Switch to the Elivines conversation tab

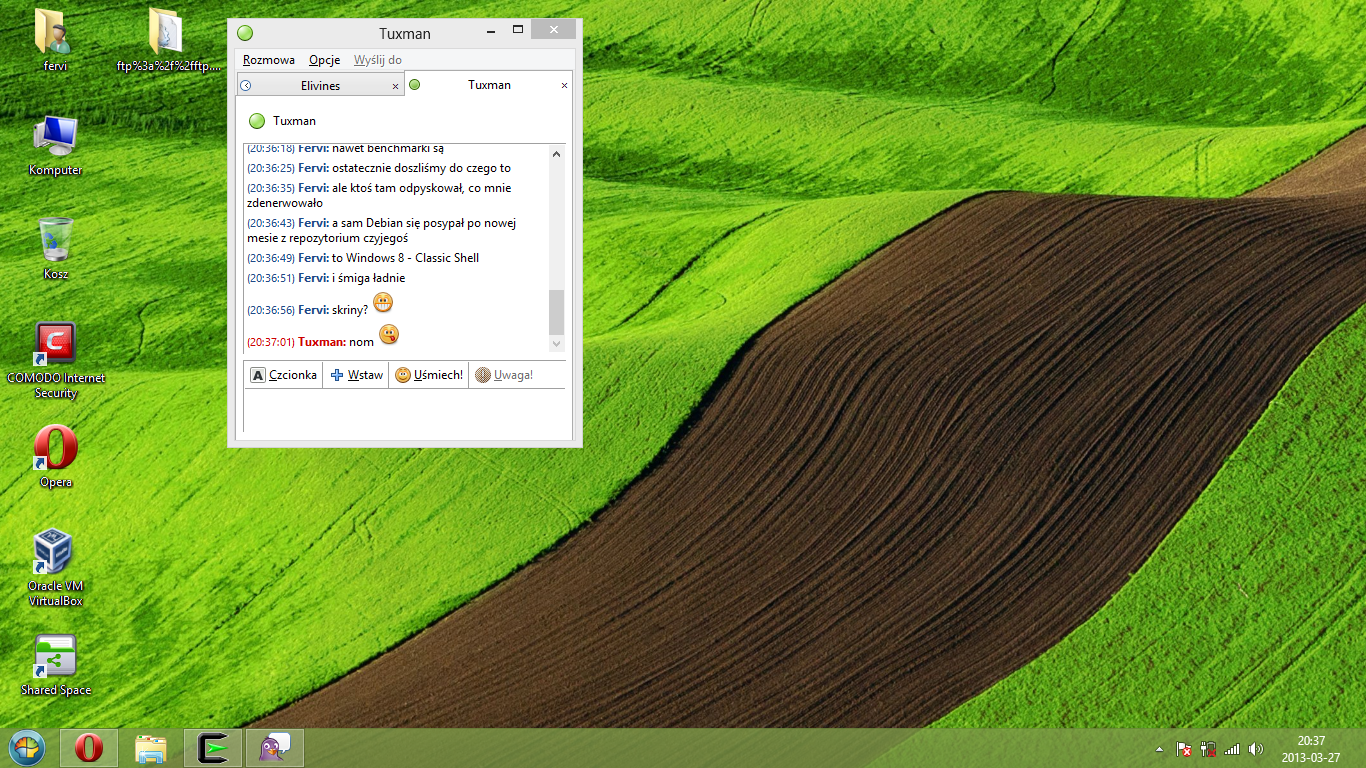[x=320, y=86]
